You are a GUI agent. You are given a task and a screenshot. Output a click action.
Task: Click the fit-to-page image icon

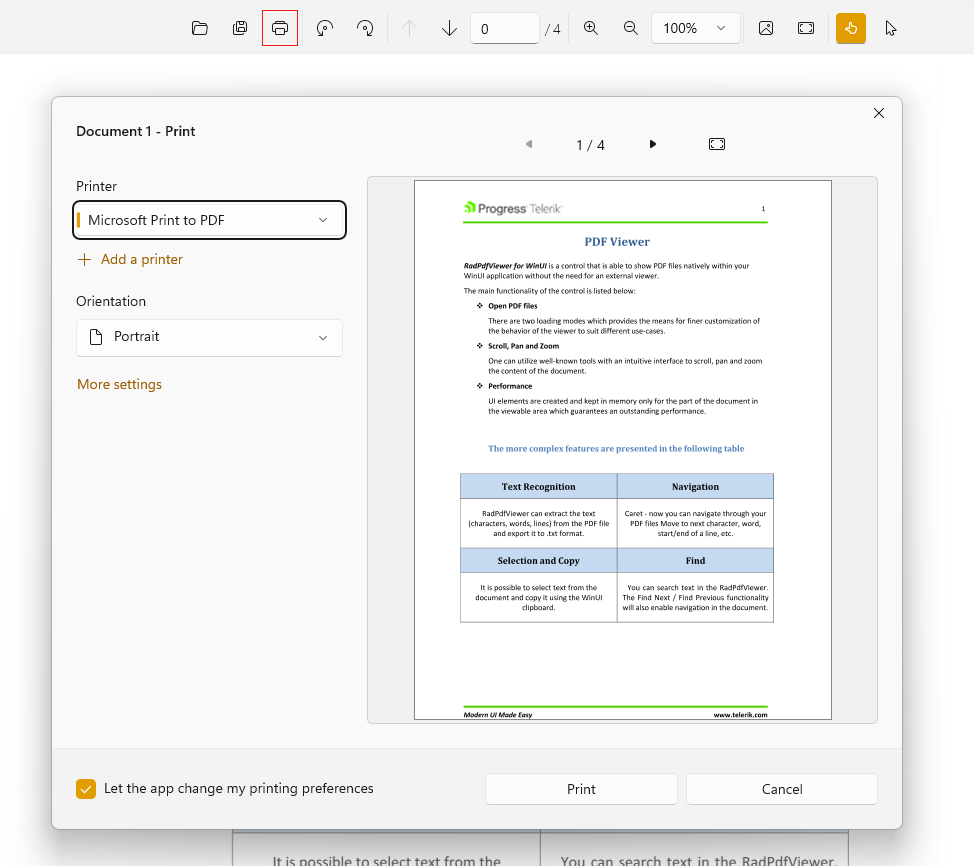click(x=766, y=28)
